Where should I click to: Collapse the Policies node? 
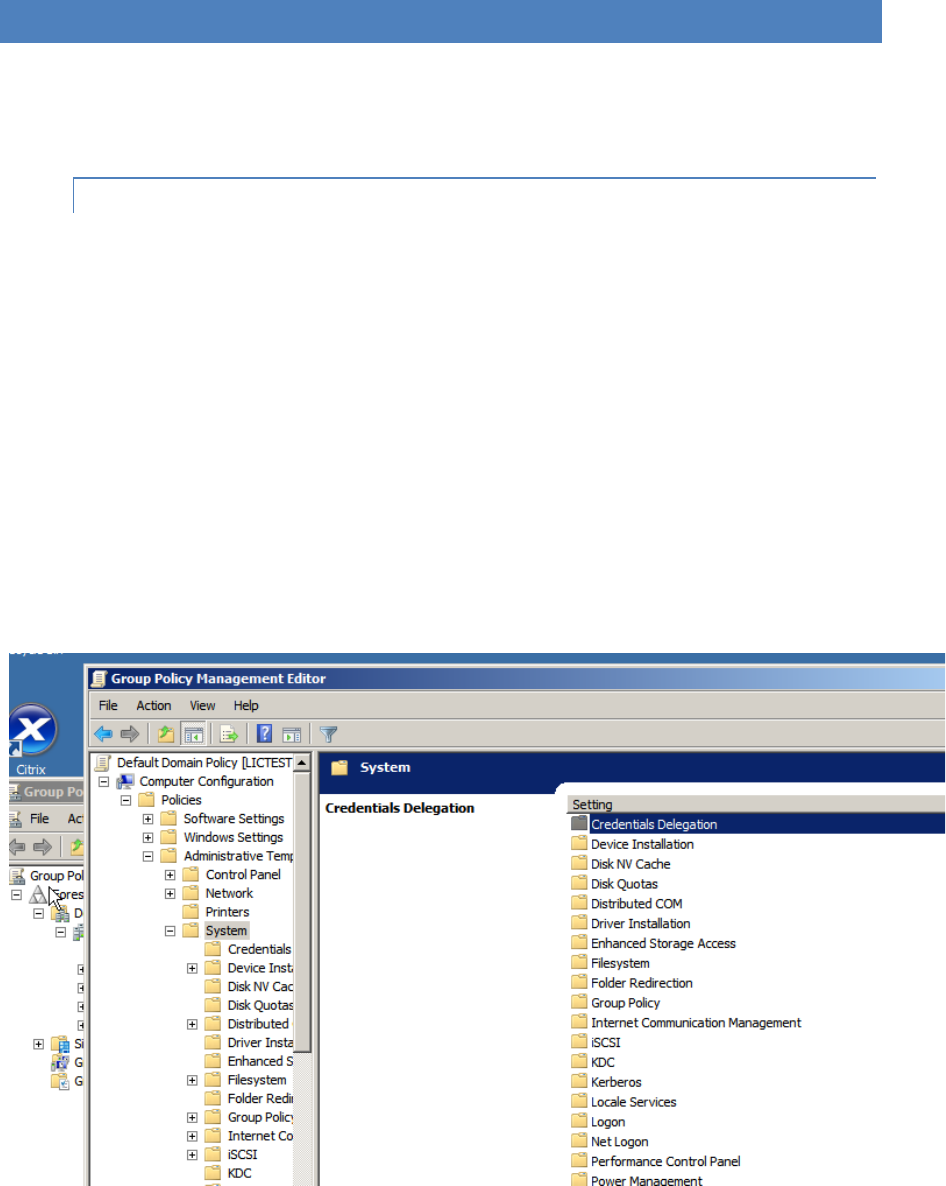pos(126,800)
